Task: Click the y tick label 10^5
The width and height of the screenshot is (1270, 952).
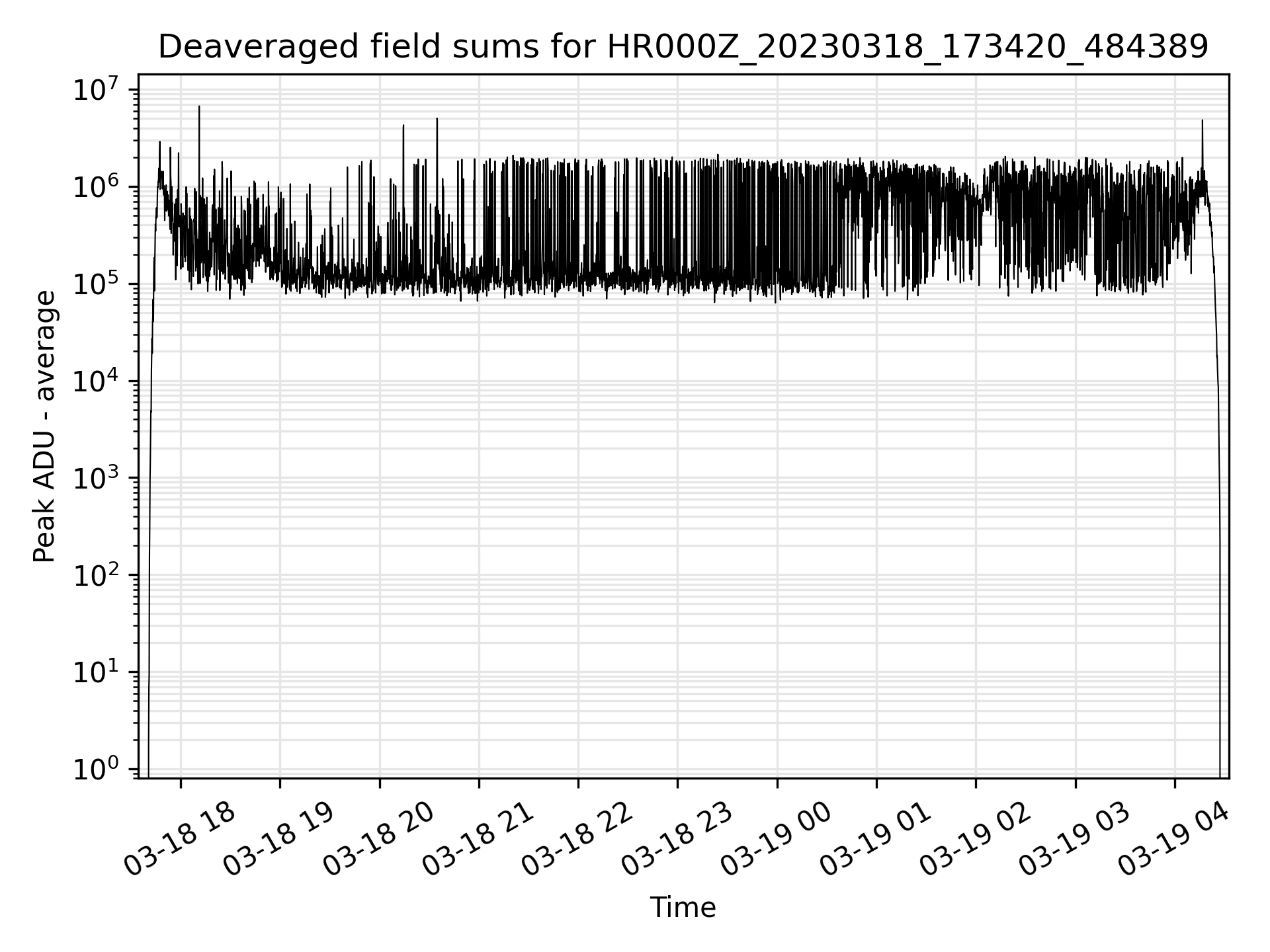Action: (95, 284)
